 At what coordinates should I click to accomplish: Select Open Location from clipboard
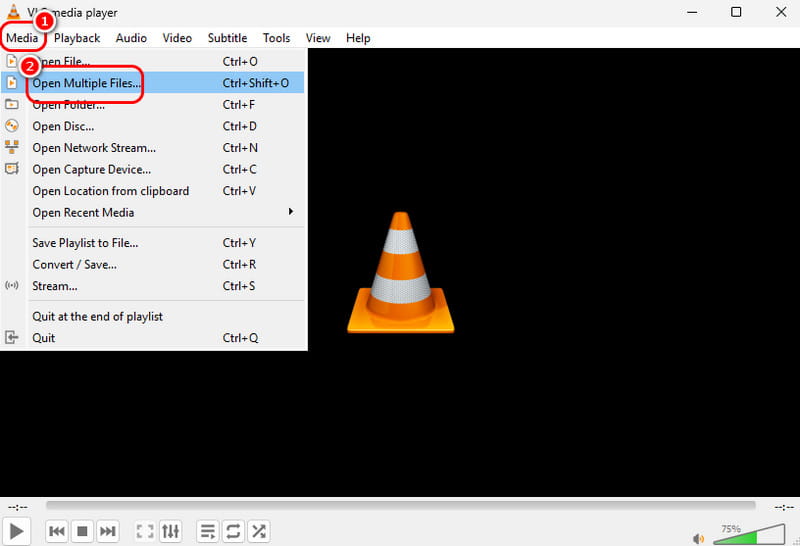click(153, 191)
